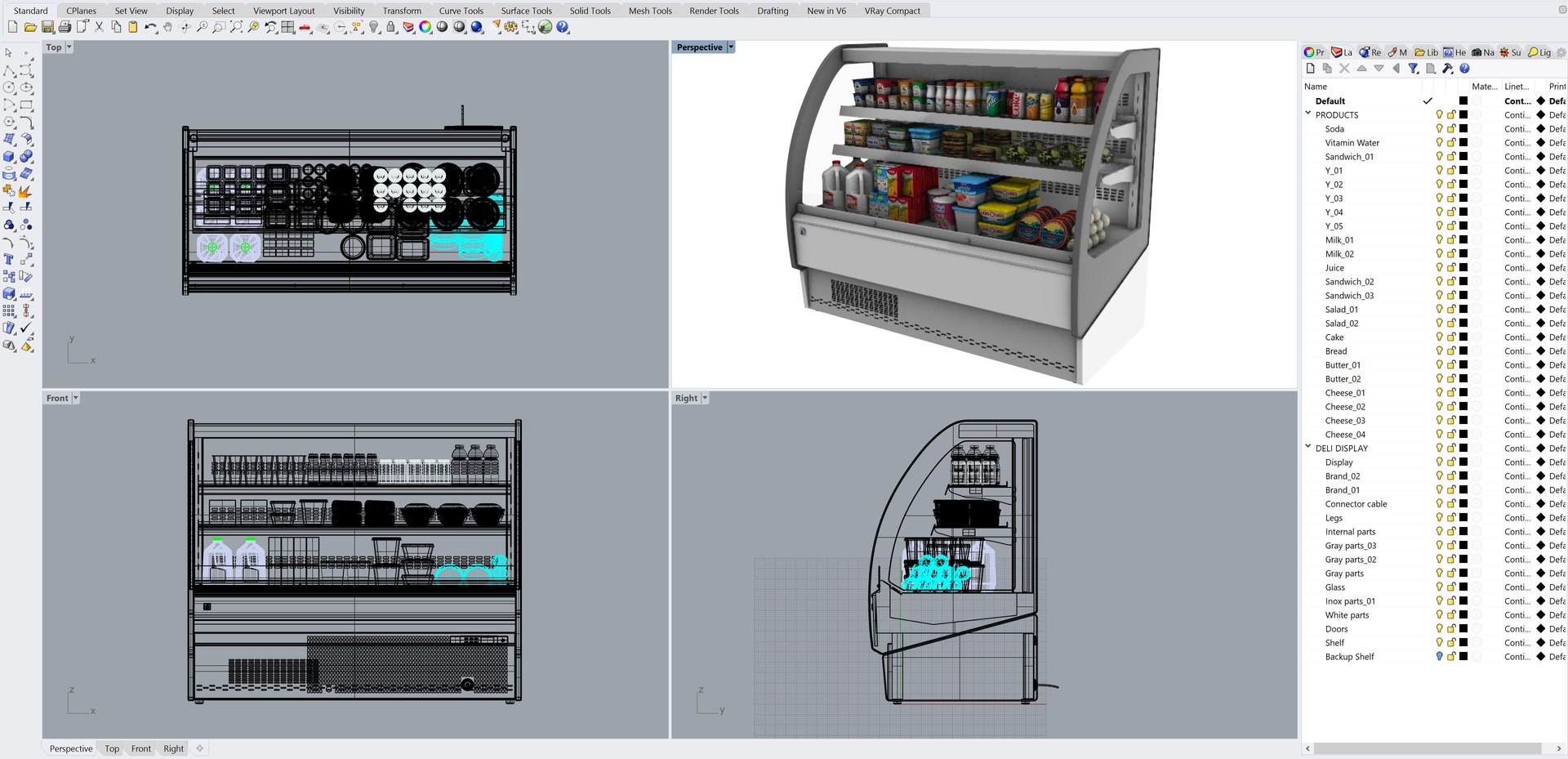Toggle visibility bulb of Backup Shelf layer
Screen dimensions: 1568x759
pyautogui.click(x=1439, y=656)
